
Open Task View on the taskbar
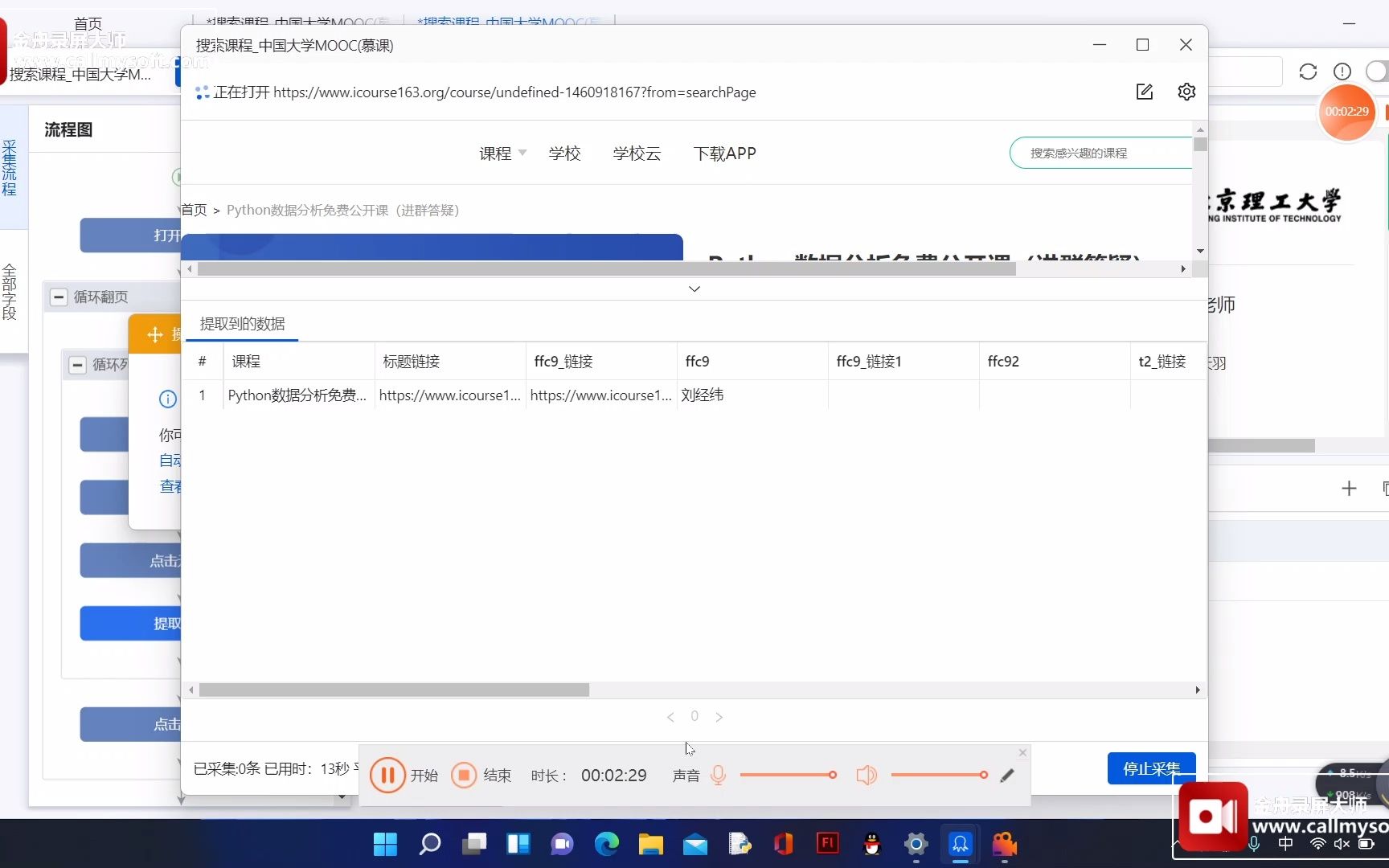[474, 844]
